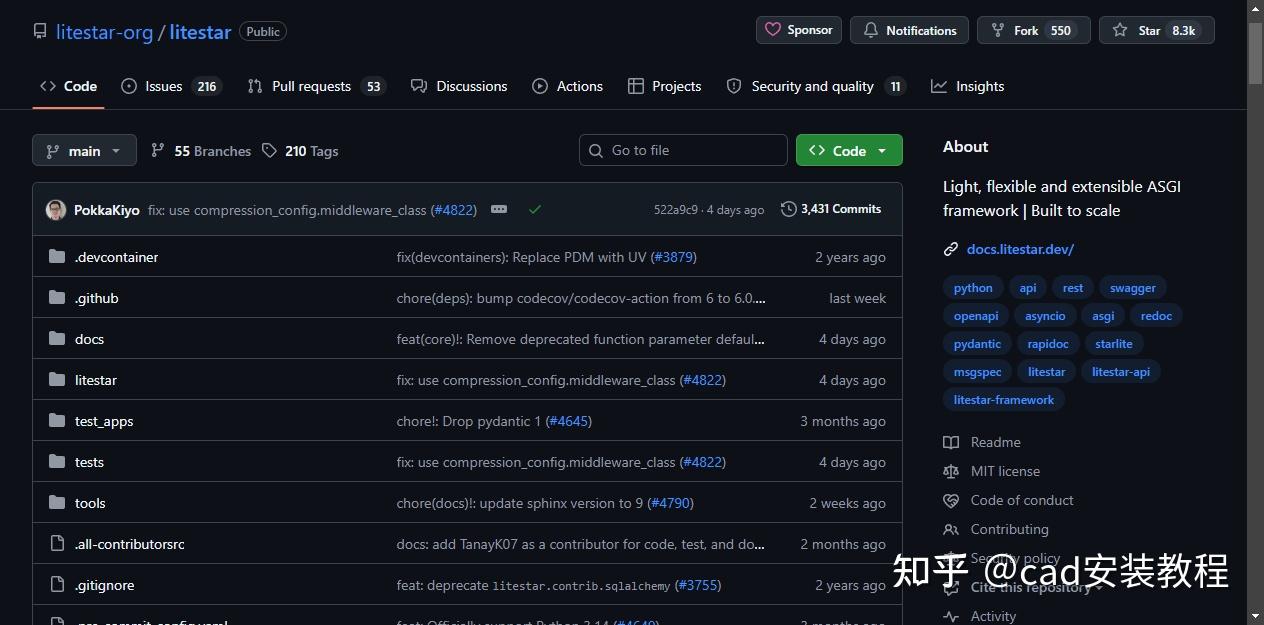Select the swagger topic tag

click(x=1133, y=288)
